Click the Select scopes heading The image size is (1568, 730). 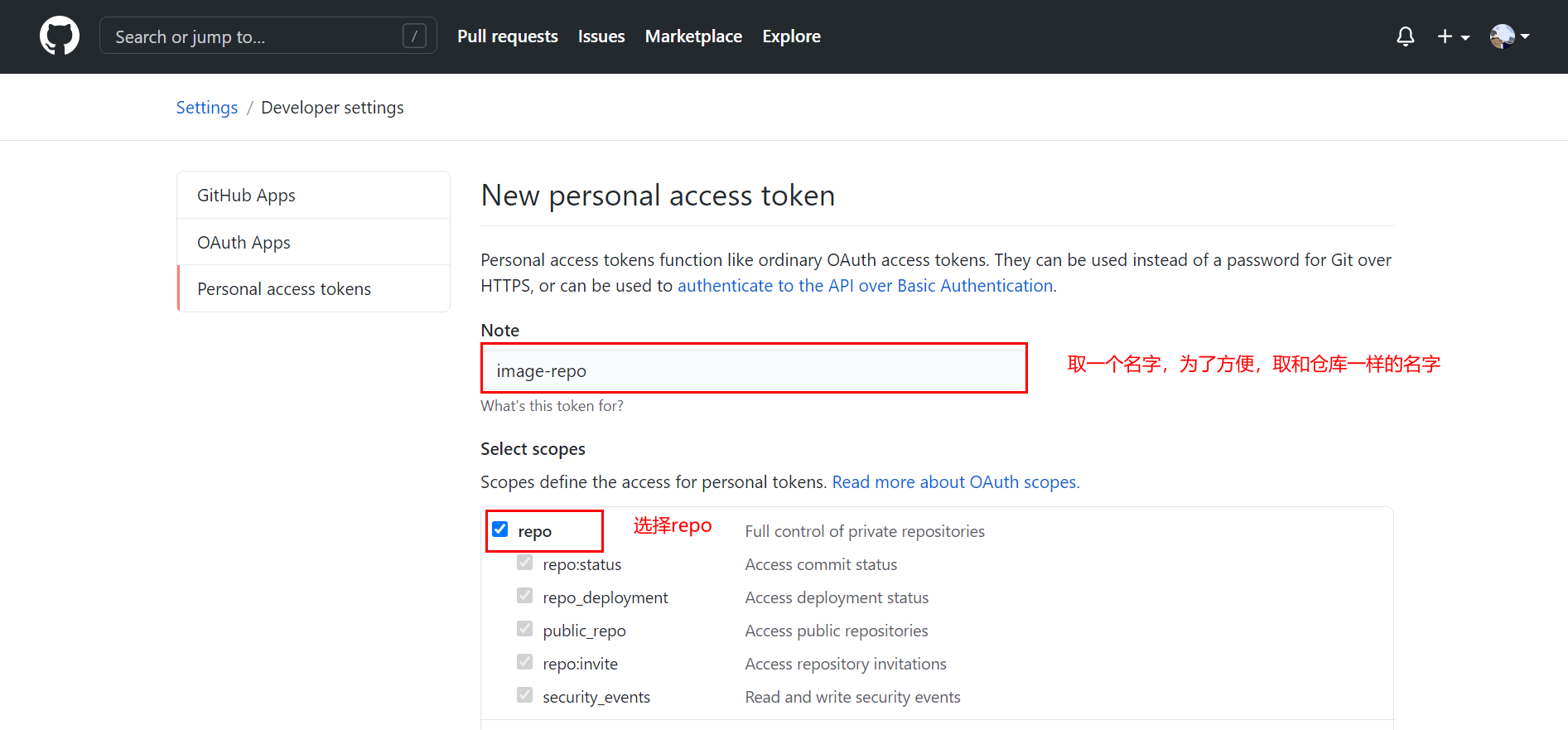click(533, 449)
